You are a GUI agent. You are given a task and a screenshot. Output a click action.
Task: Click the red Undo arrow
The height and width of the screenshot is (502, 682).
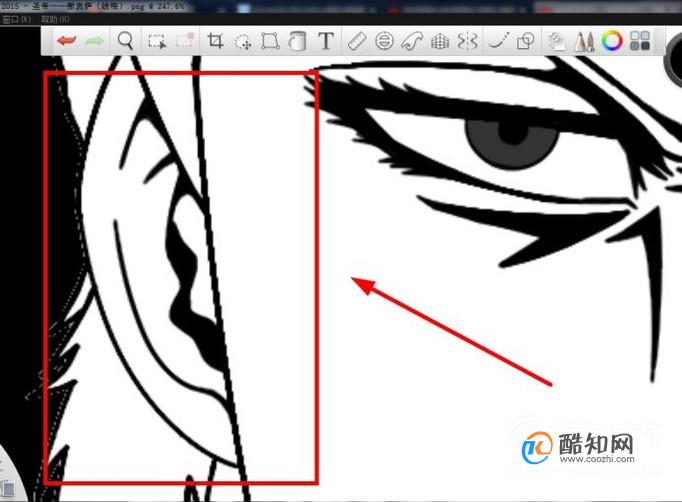point(67,41)
